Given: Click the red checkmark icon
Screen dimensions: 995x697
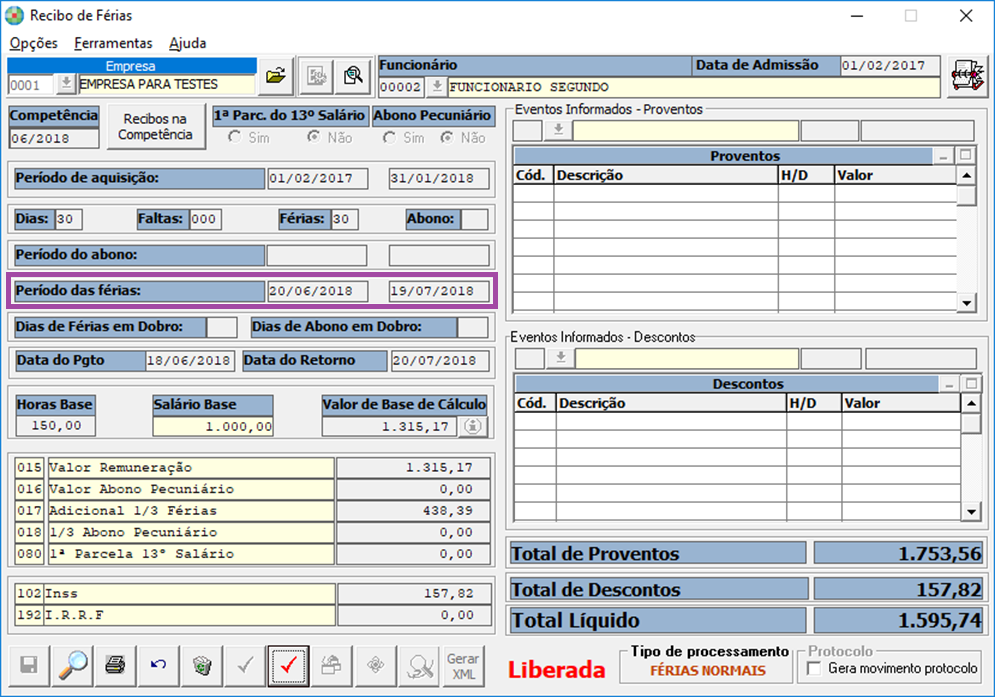Looking at the screenshot, I should tap(289, 665).
